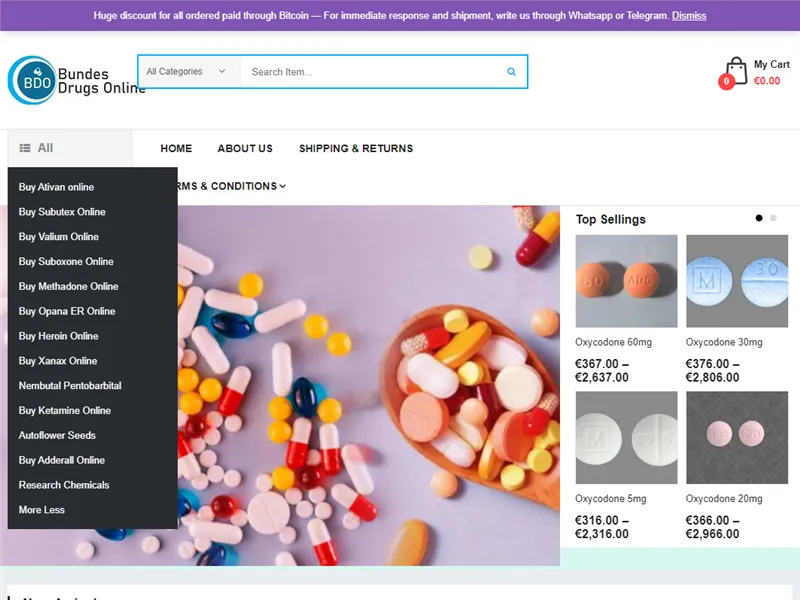Open the Oxycodone 30mg product thumbnail

[737, 281]
